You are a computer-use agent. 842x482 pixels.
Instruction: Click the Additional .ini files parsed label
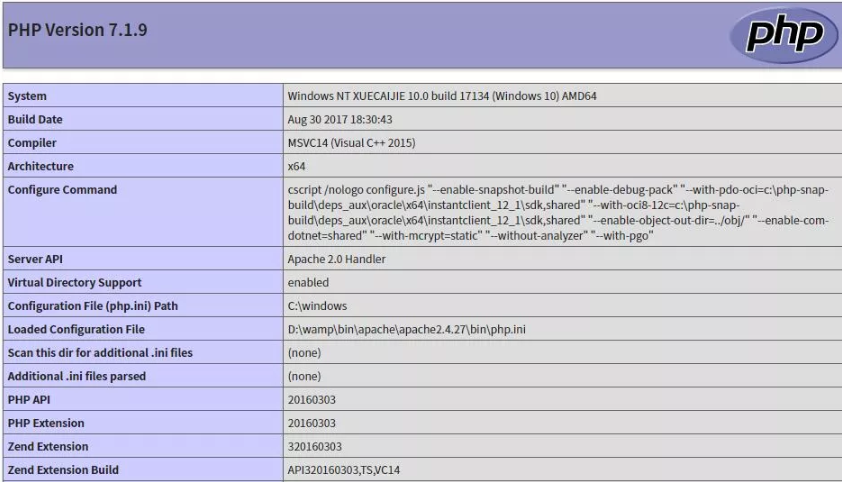tap(77, 376)
